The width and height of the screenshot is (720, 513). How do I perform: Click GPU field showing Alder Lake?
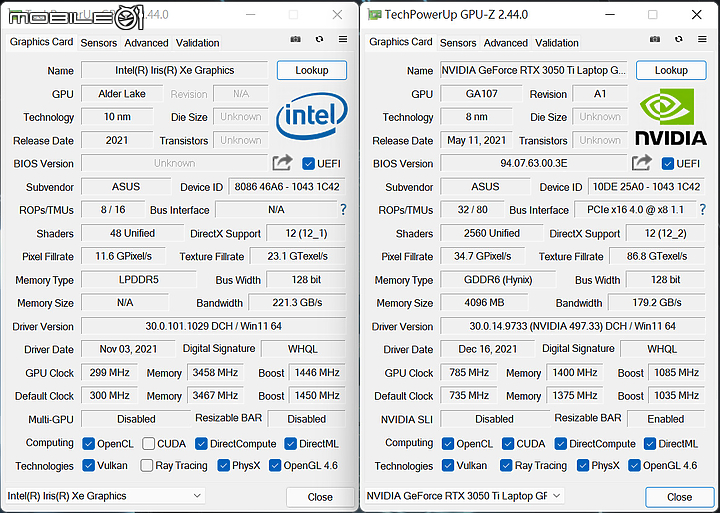(122, 94)
